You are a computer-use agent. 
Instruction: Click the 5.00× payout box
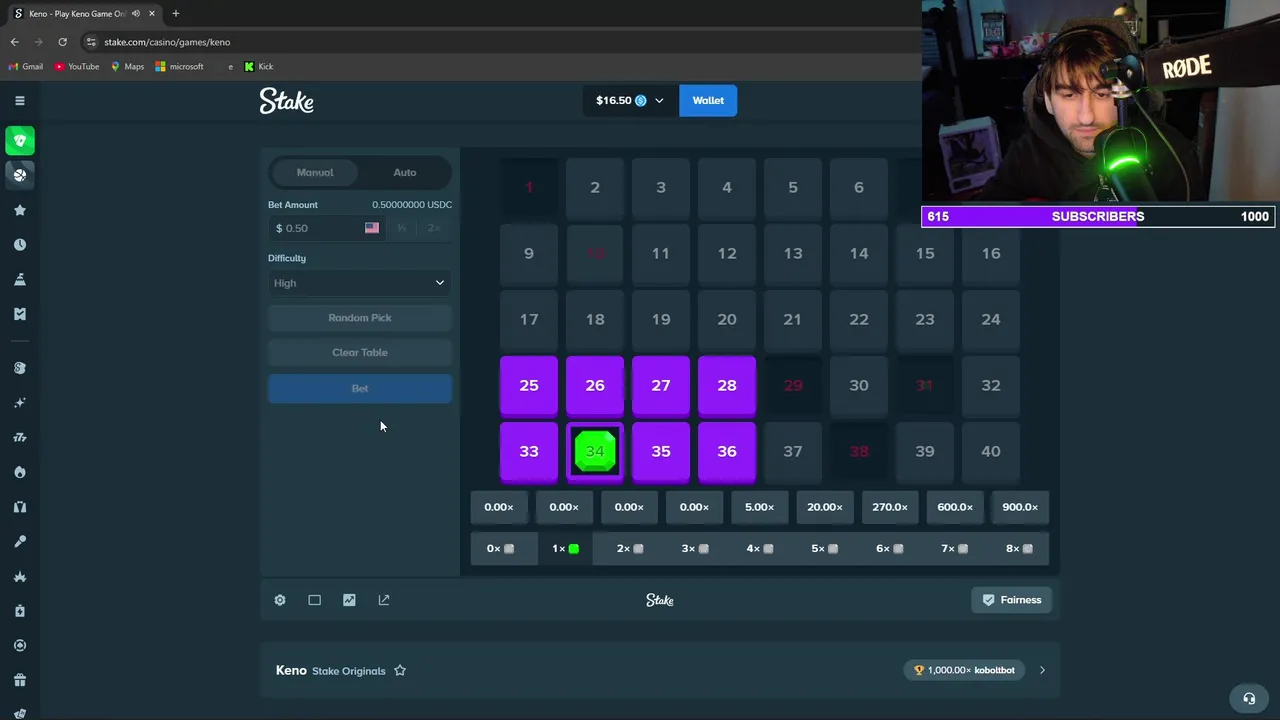[759, 507]
